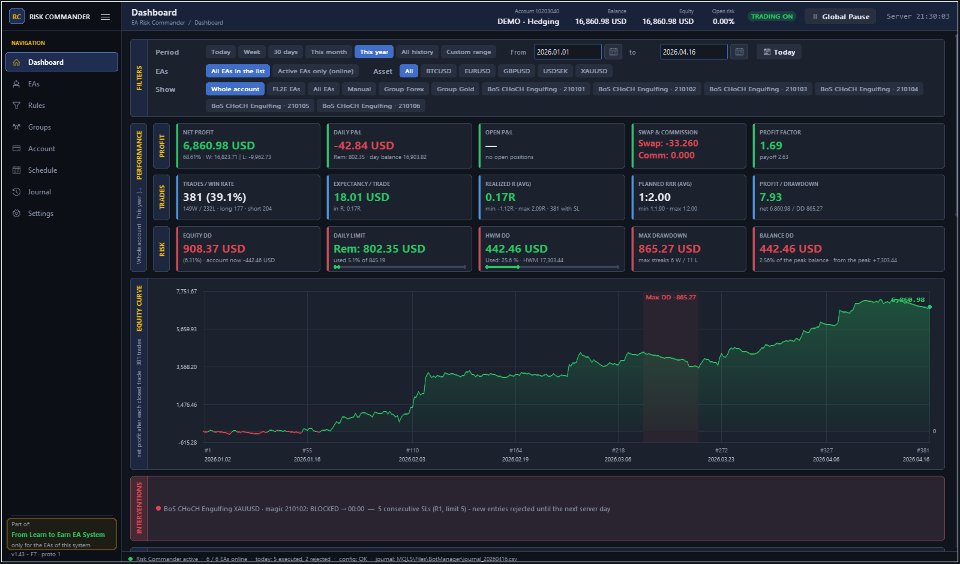Click the HWM DD usage progress bar
This screenshot has width=960, height=564.
[x=552, y=267]
